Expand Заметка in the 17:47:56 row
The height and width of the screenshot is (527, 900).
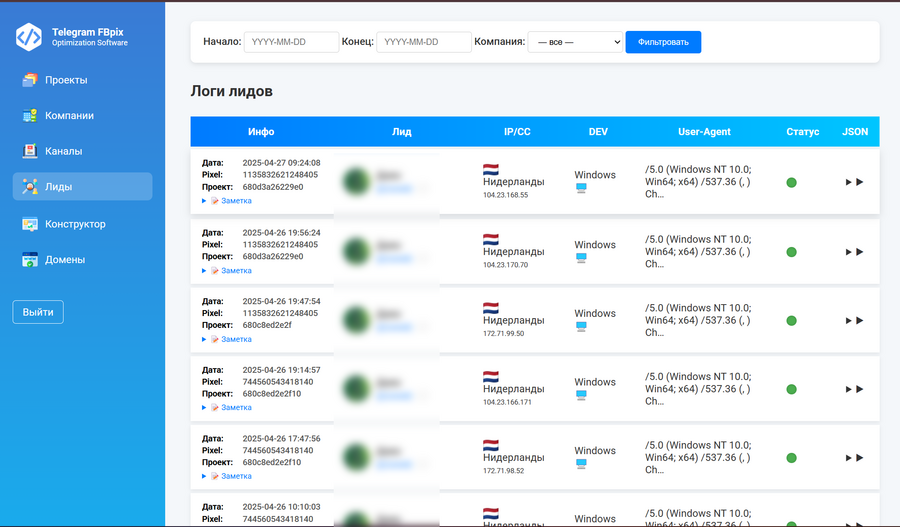tap(227, 476)
